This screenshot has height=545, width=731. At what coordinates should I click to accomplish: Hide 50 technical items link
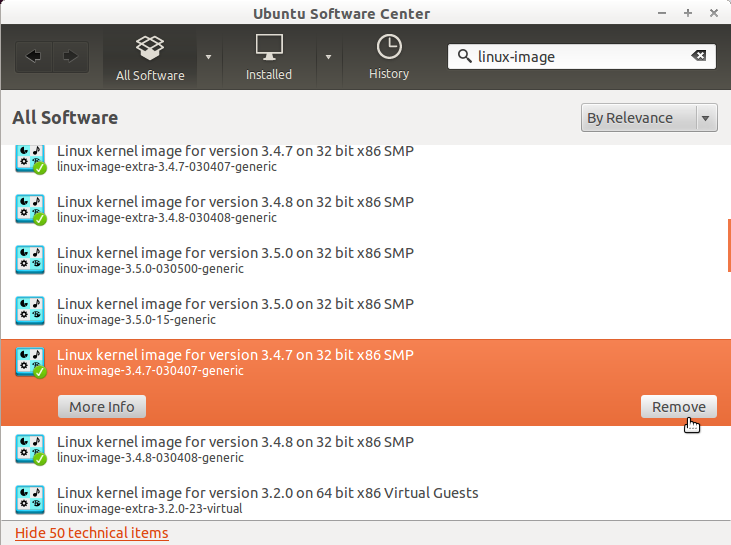coord(92,533)
